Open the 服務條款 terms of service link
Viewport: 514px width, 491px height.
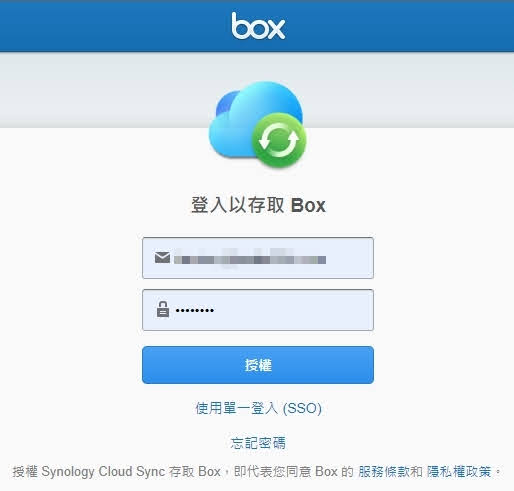384,472
